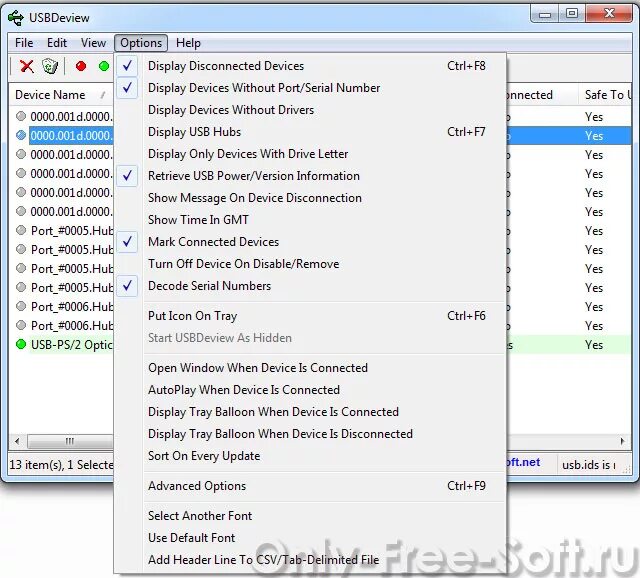The width and height of the screenshot is (640, 578).
Task: Enable Put Icon On Tray
Action: 311,316
